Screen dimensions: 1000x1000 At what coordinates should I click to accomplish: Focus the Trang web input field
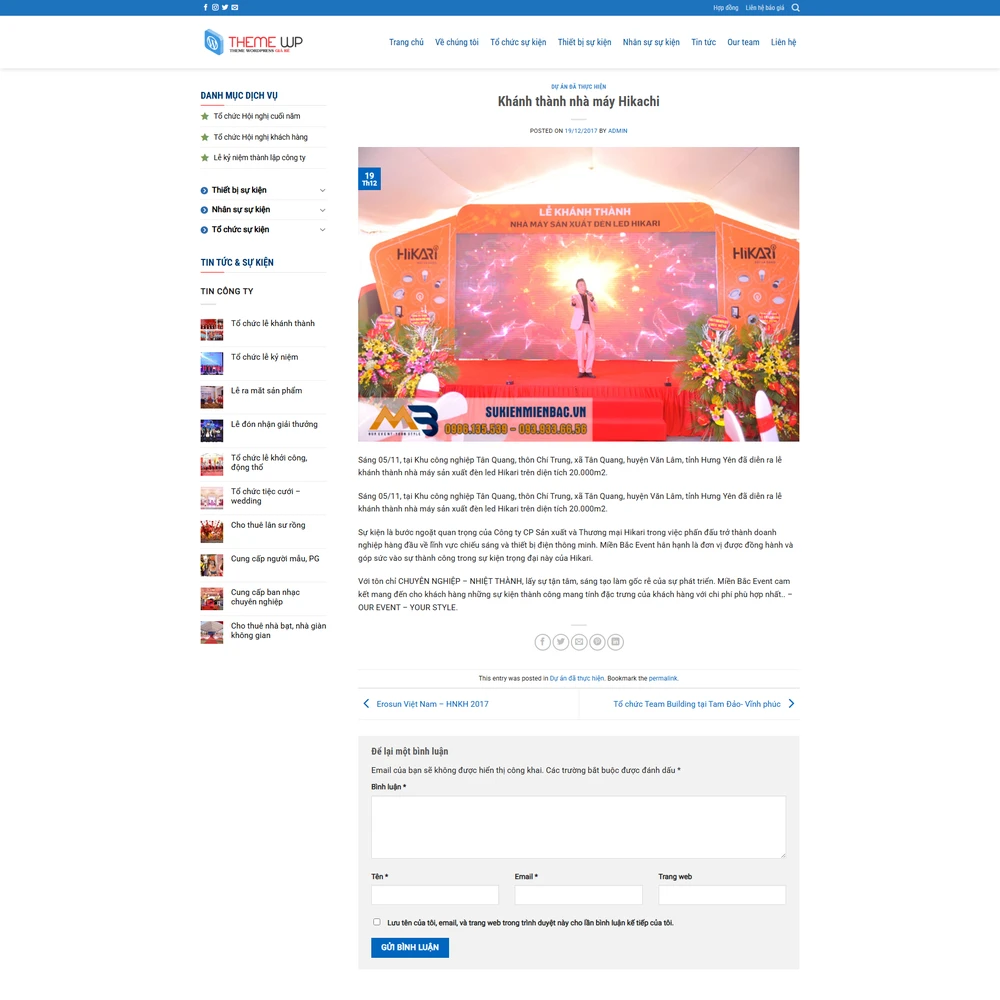pyautogui.click(x=722, y=895)
